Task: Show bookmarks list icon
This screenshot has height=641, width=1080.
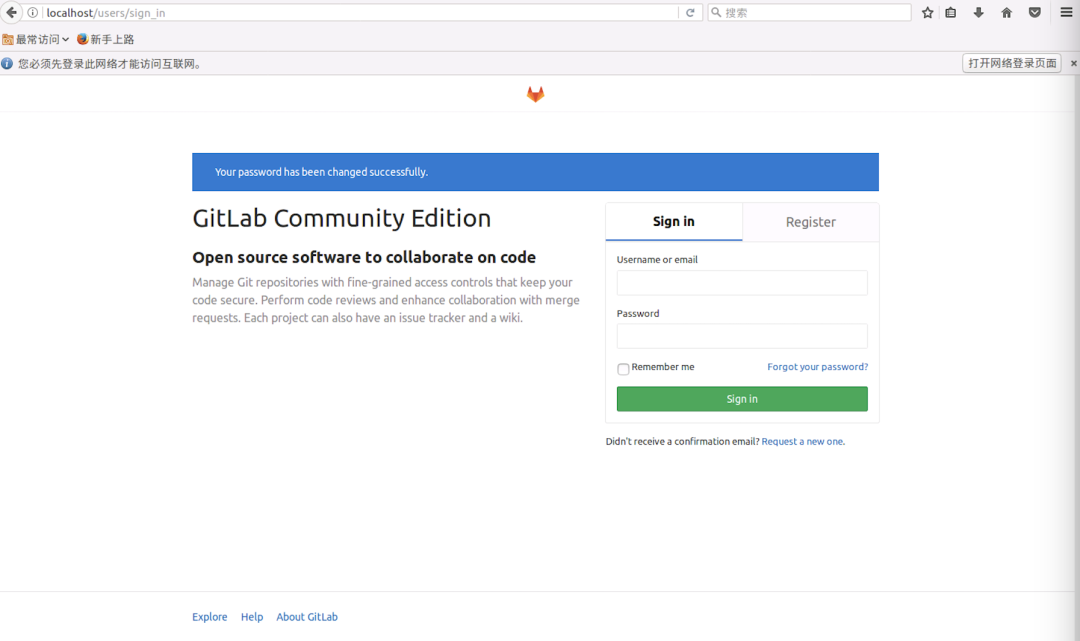Action: pyautogui.click(x=951, y=12)
